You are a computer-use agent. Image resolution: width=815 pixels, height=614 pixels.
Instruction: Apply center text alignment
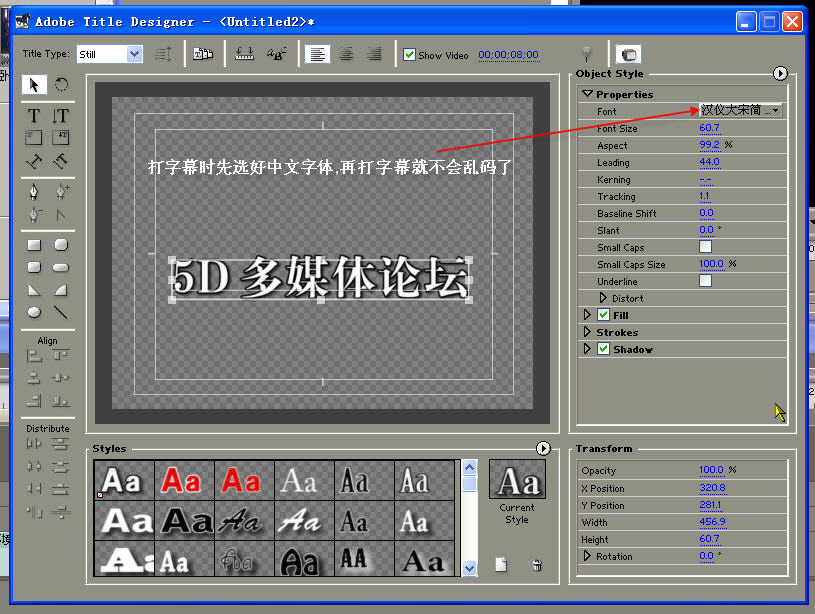click(x=346, y=54)
